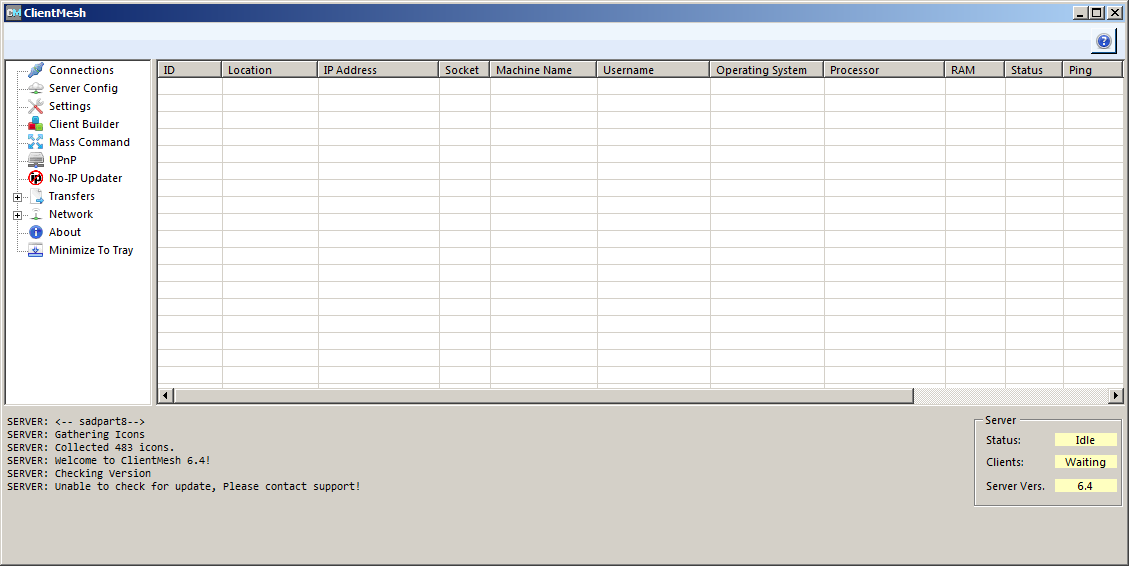Click the UPnP icon in the sidebar

(36, 160)
